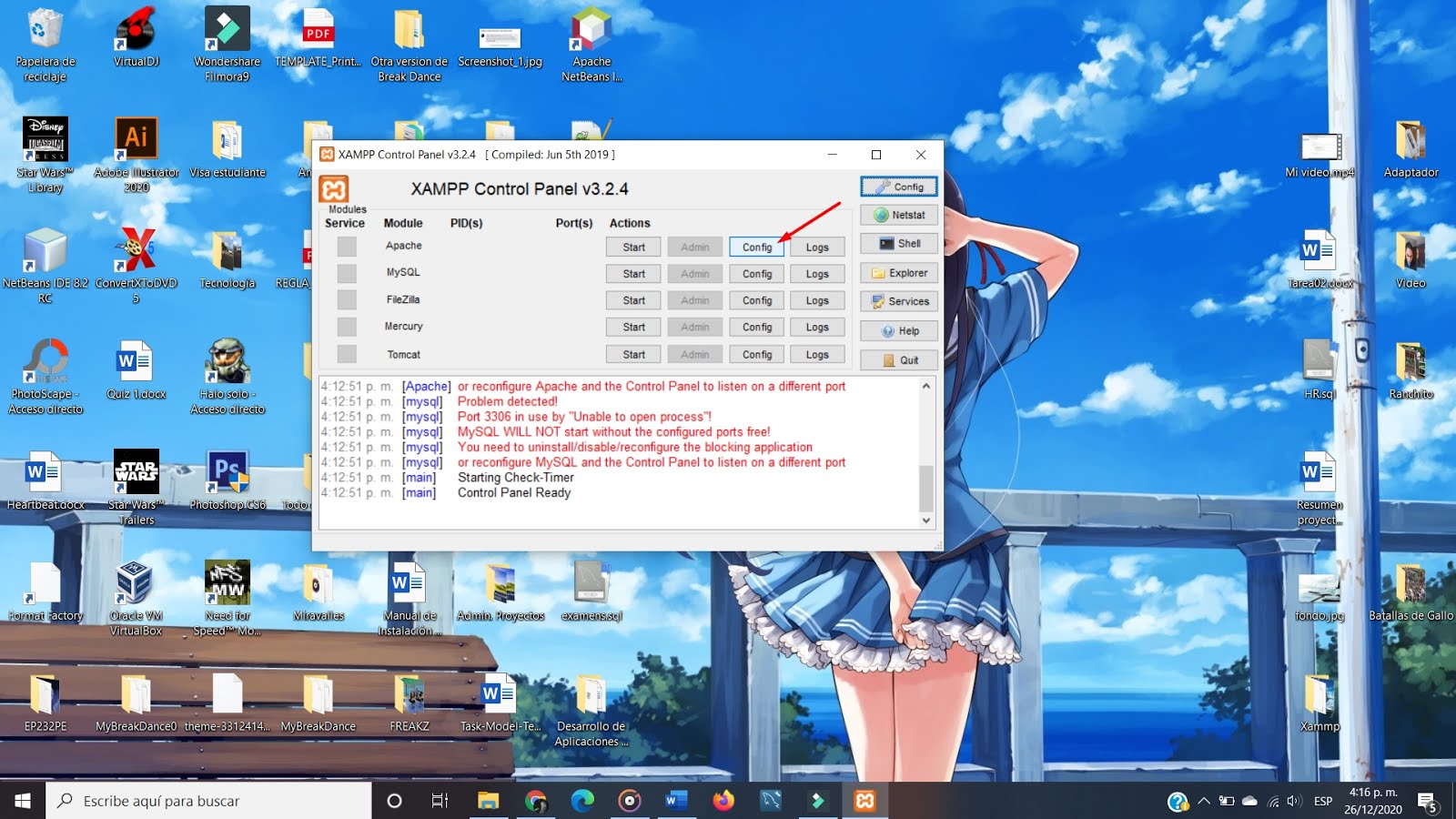
Task: Open FileZilla Config menu
Action: (x=756, y=300)
